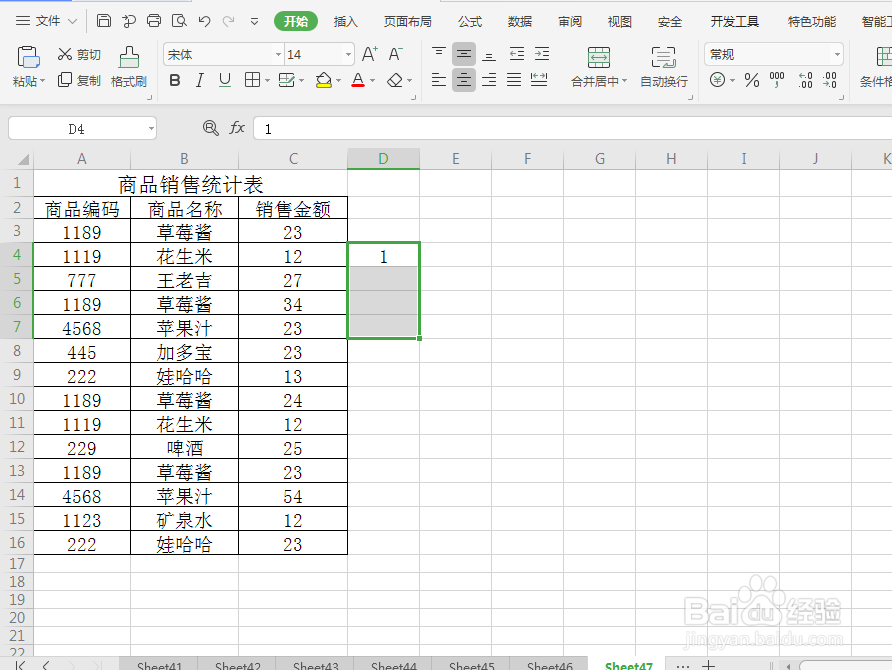
Task: Open font color dropdown arrow
Action: pyautogui.click(x=373, y=81)
